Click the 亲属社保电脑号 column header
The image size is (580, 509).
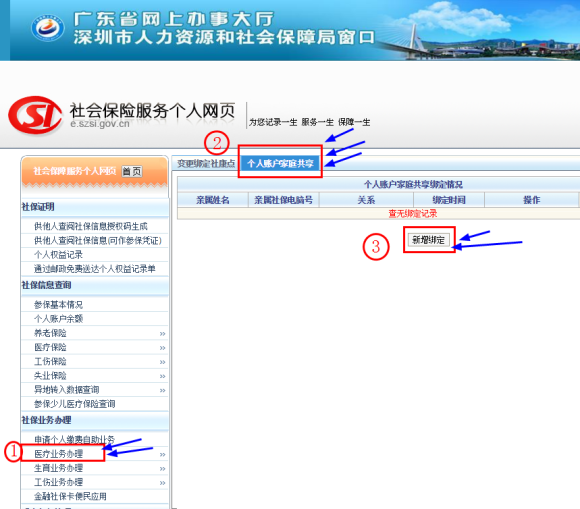[283, 200]
